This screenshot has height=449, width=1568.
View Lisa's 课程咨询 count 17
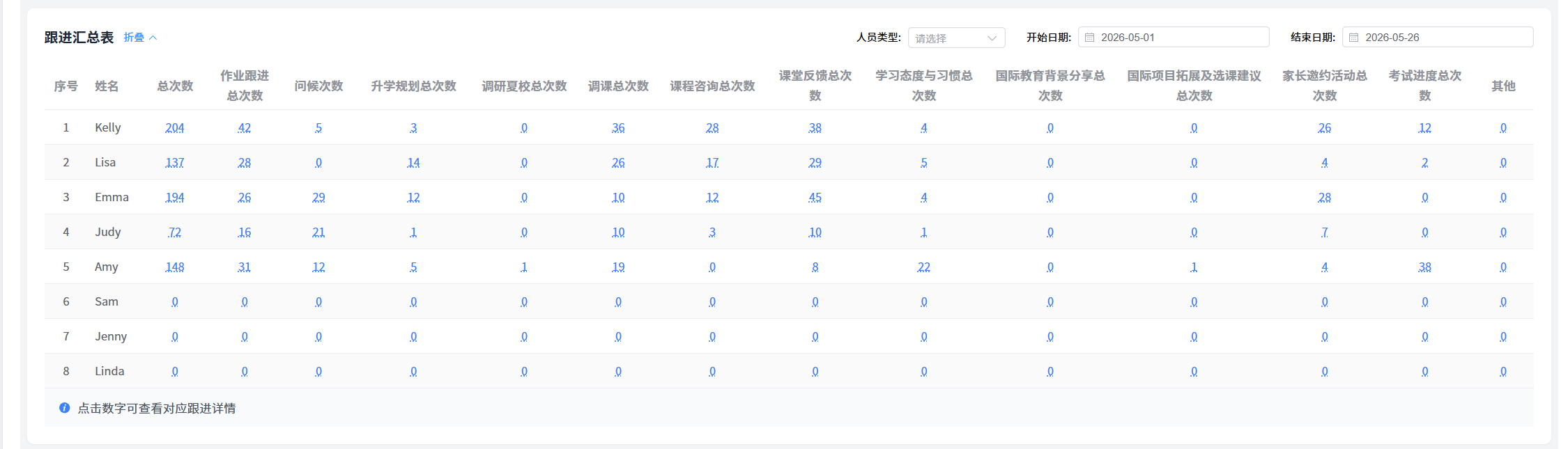click(712, 163)
